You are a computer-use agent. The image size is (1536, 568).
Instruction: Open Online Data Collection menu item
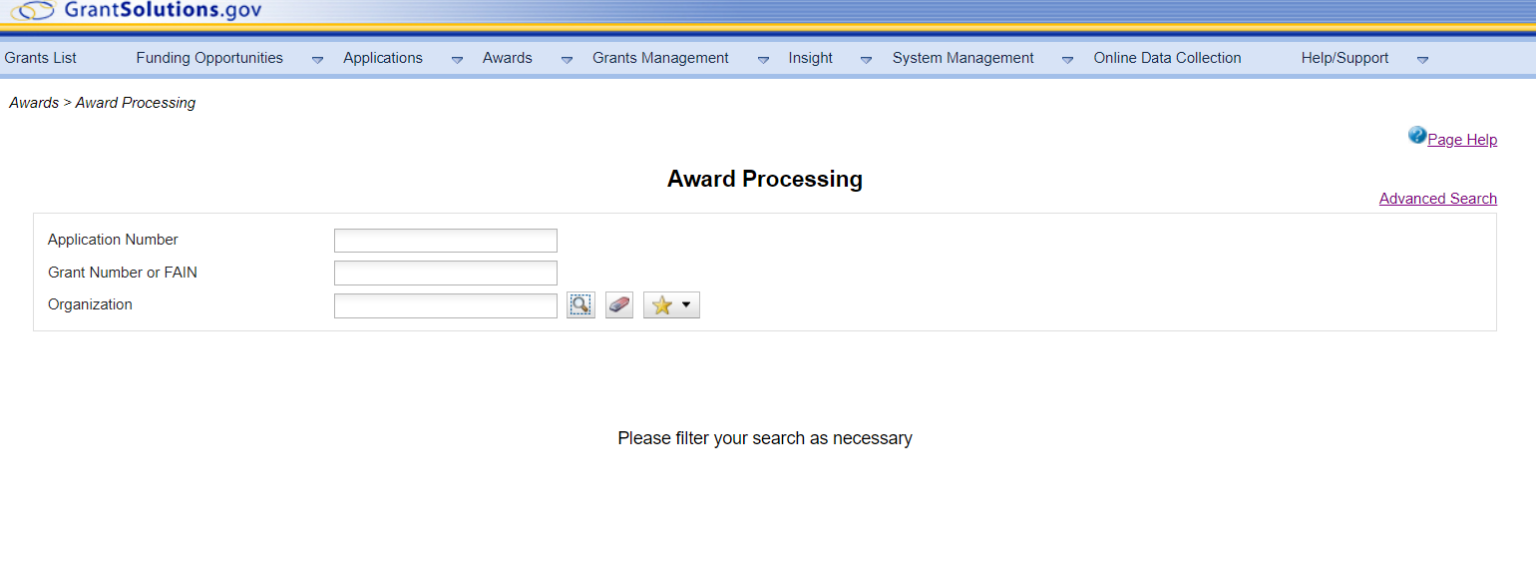(1167, 58)
